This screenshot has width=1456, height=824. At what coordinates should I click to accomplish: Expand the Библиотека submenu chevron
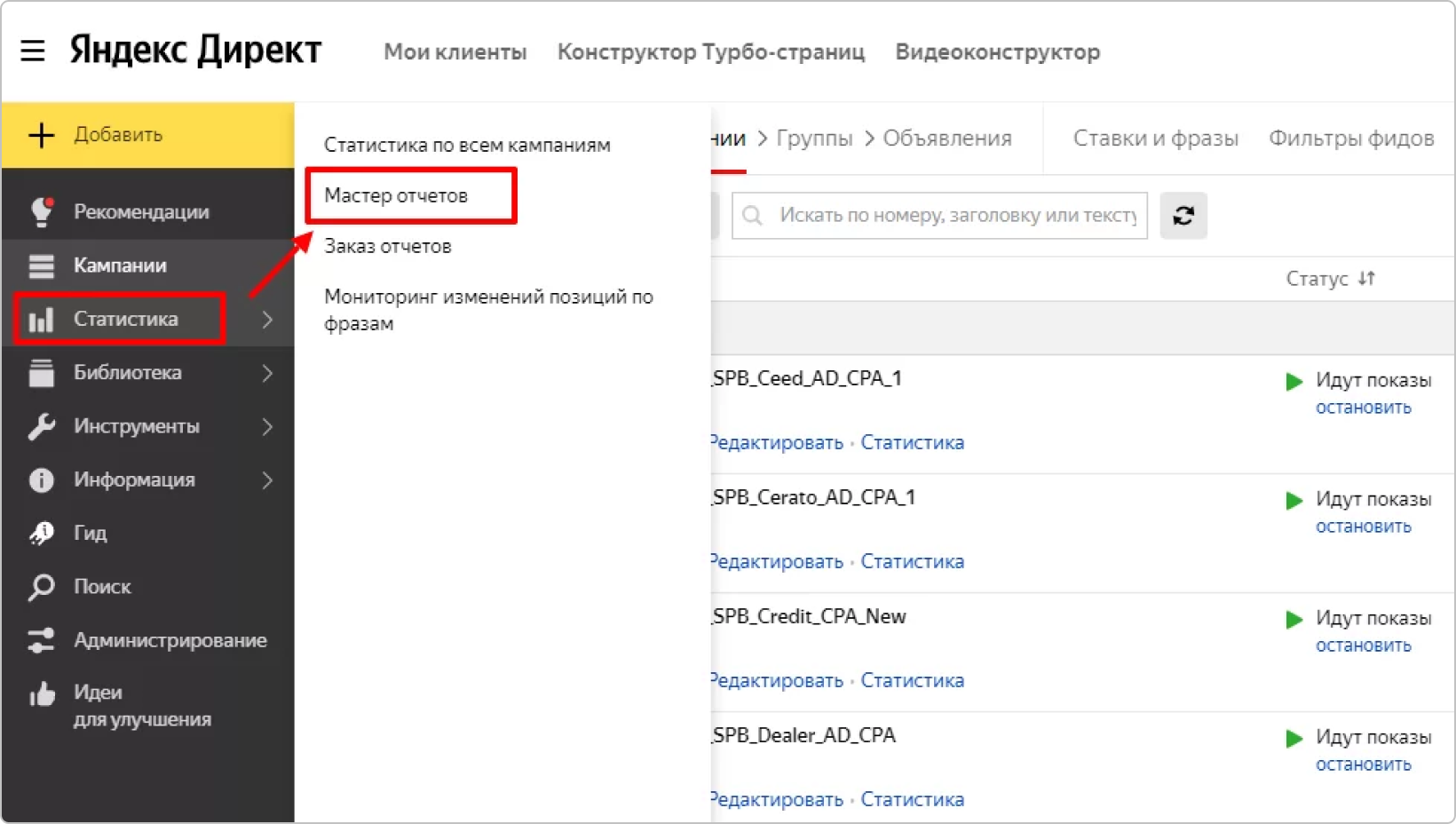267,373
